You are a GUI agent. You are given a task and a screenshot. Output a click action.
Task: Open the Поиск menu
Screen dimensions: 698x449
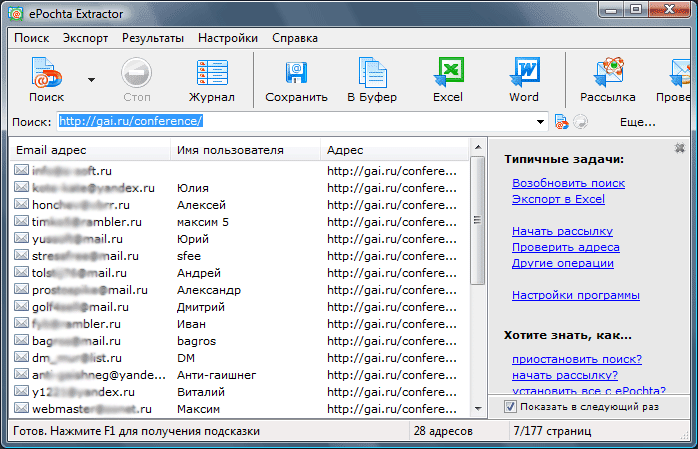(x=32, y=38)
